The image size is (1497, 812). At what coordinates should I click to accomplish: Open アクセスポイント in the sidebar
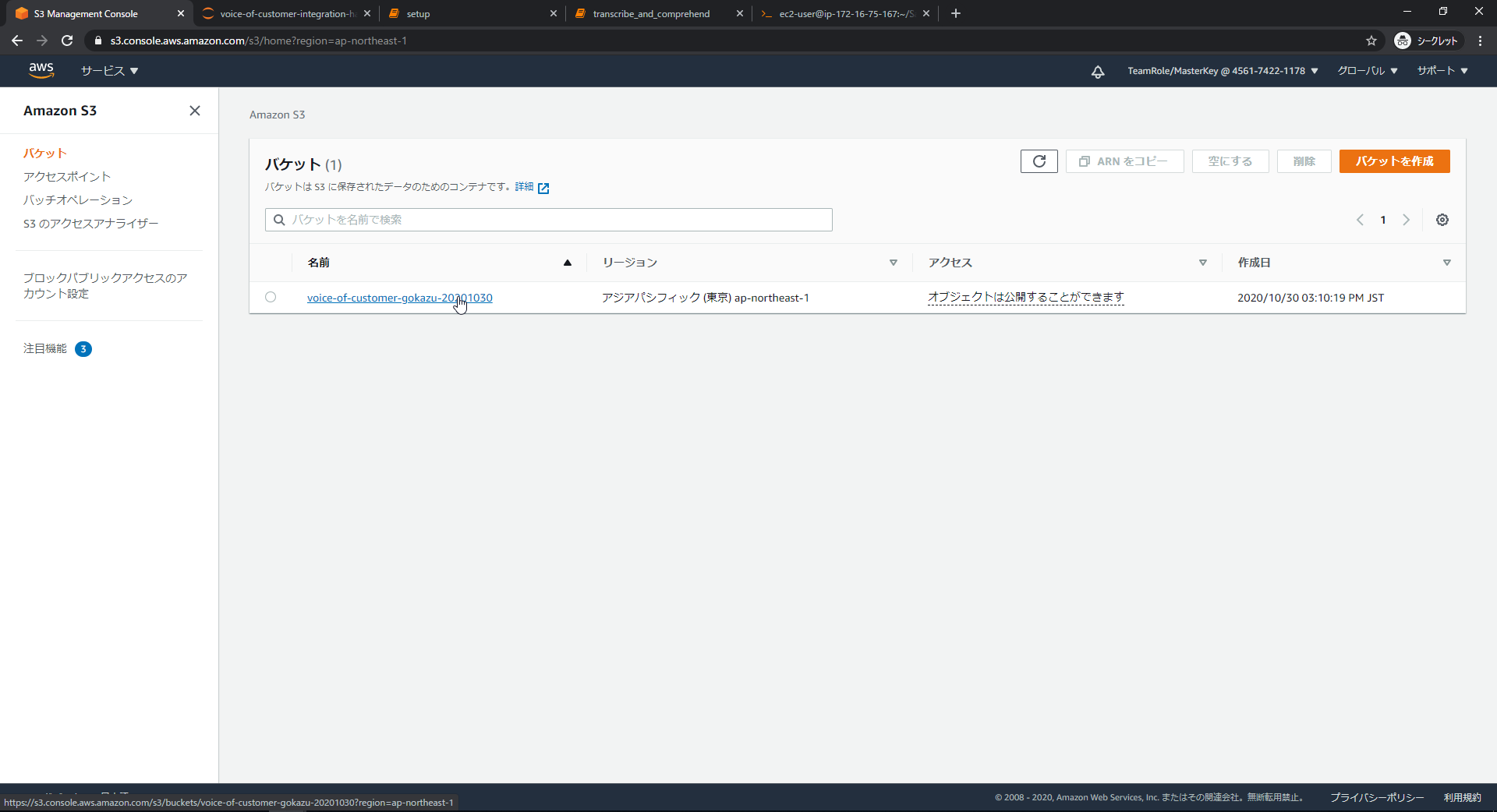pyautogui.click(x=67, y=177)
